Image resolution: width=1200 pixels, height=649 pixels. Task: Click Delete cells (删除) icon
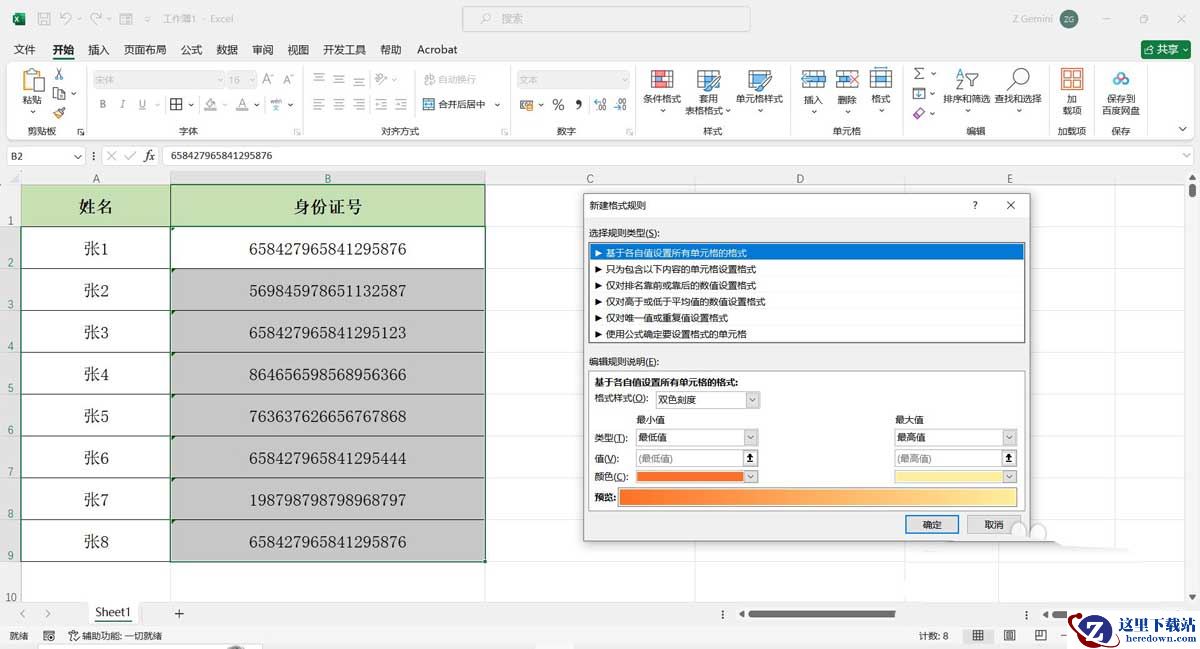pos(847,80)
